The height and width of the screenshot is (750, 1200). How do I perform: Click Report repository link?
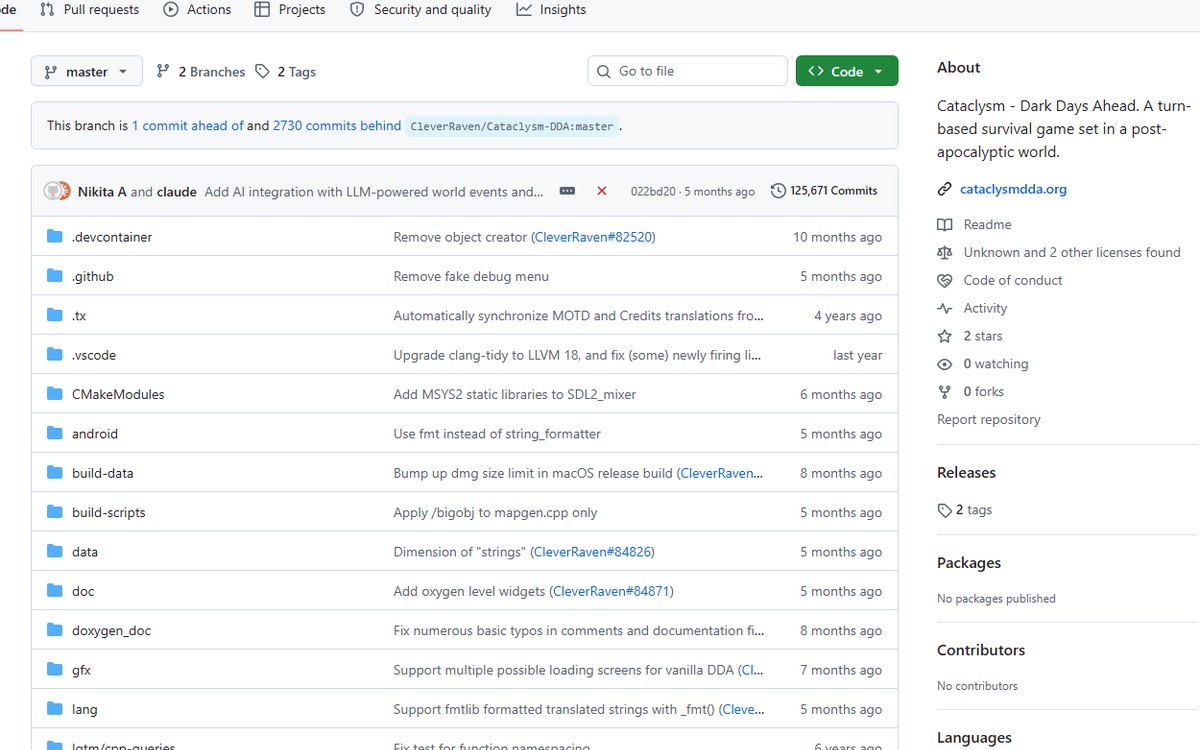988,420
